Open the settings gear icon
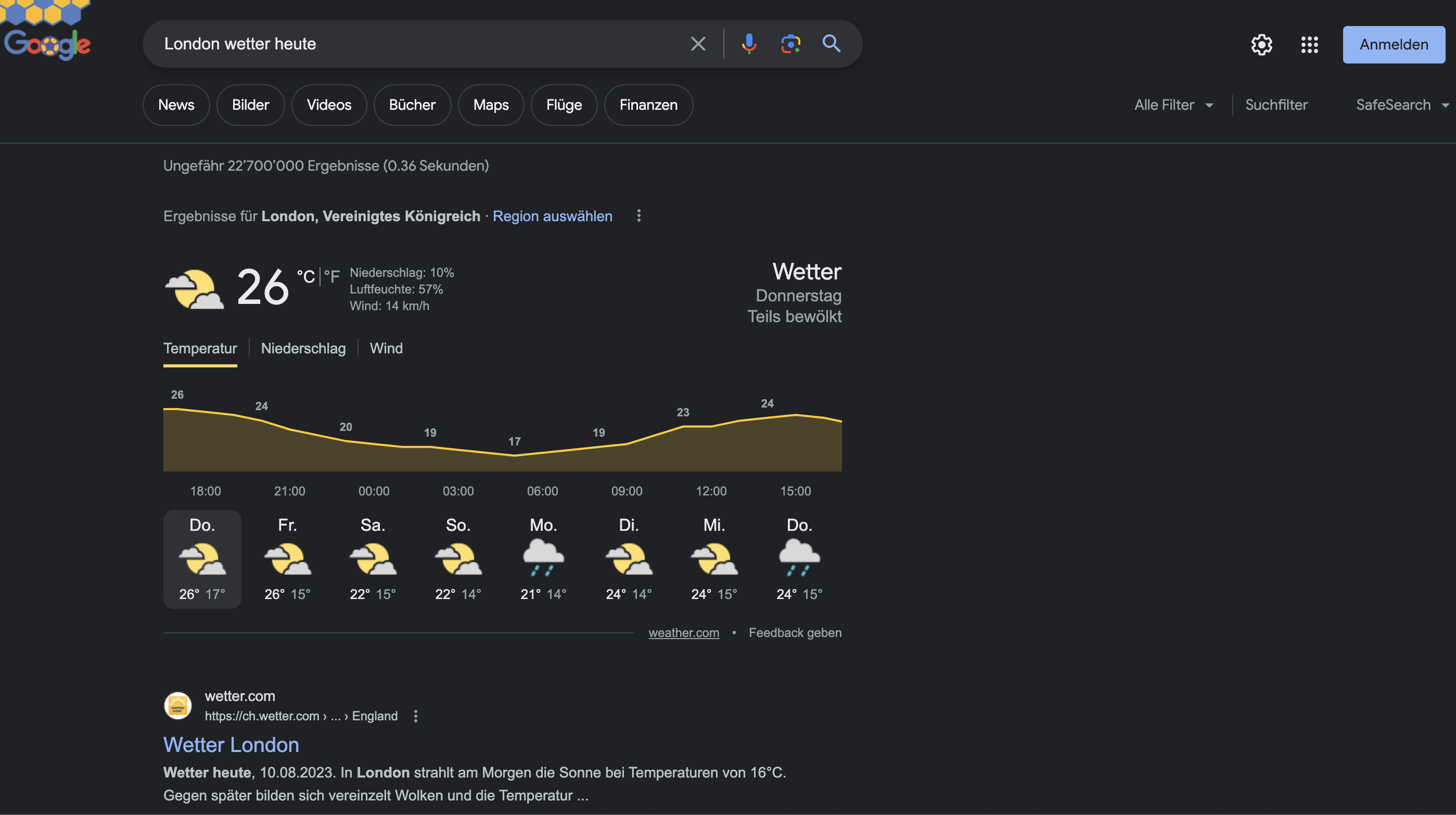Viewport: 1456px width, 815px height. click(1261, 45)
